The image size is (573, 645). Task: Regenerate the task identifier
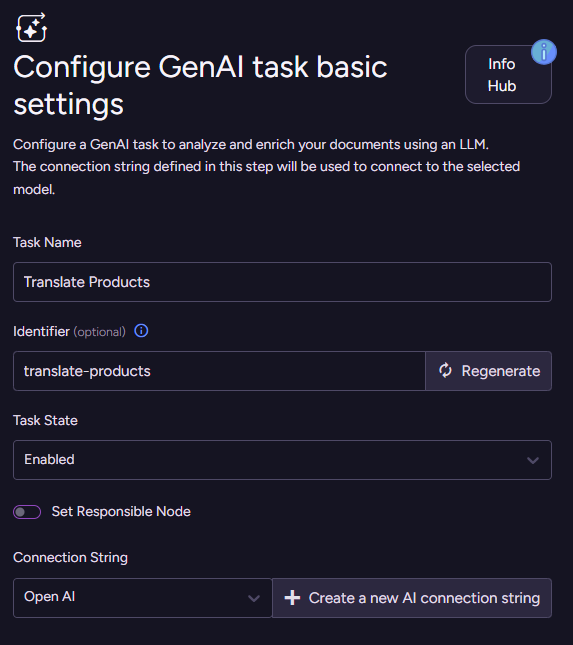pyautogui.click(x=488, y=371)
